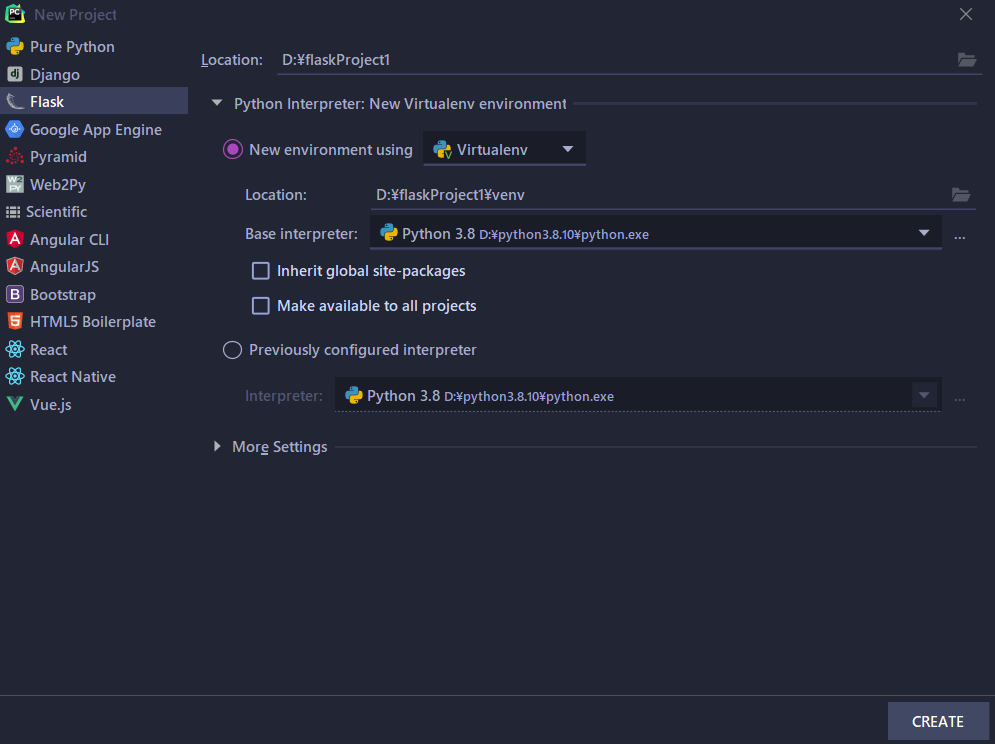
Task: Select the Vue.js label
Action: (x=51, y=404)
